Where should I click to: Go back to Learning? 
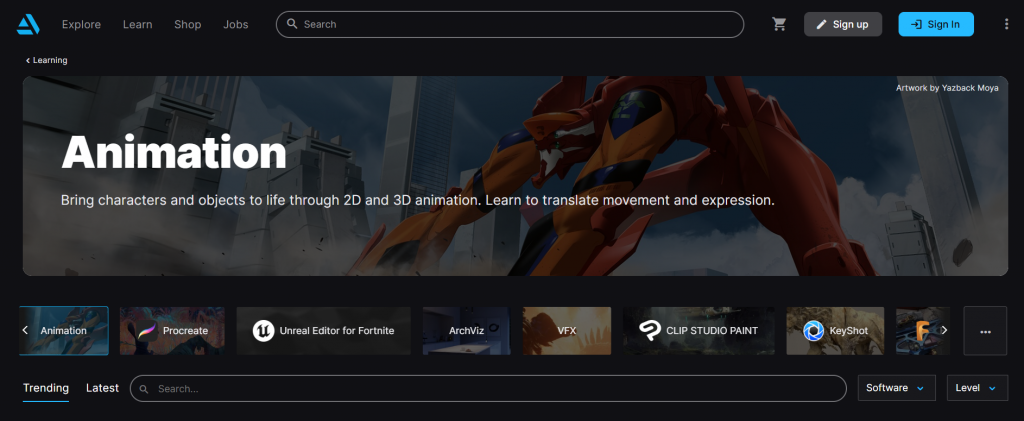pyautogui.click(x=46, y=60)
